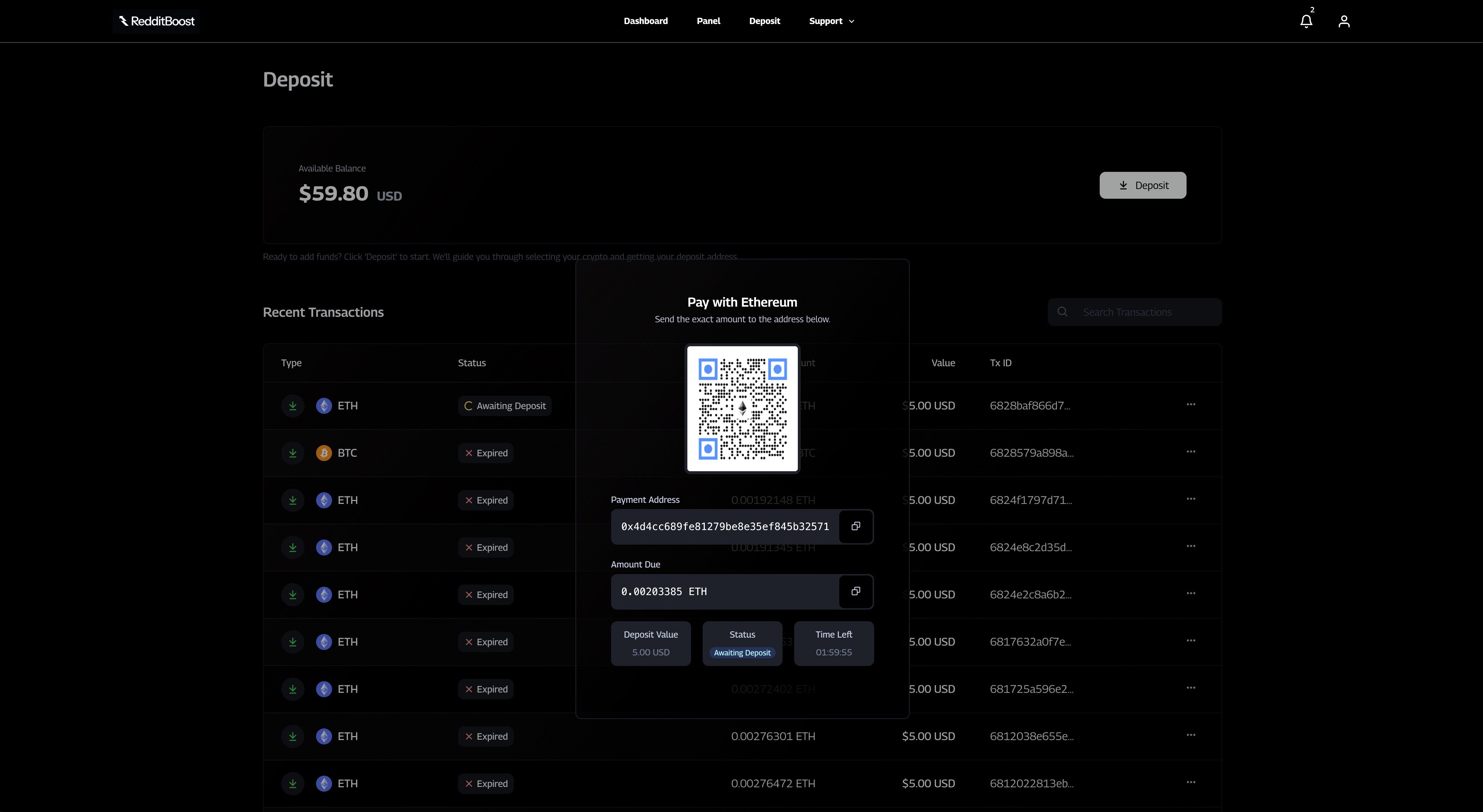Click the Bitcoin coin icon
Viewport: 1483px width, 812px height.
(x=324, y=453)
